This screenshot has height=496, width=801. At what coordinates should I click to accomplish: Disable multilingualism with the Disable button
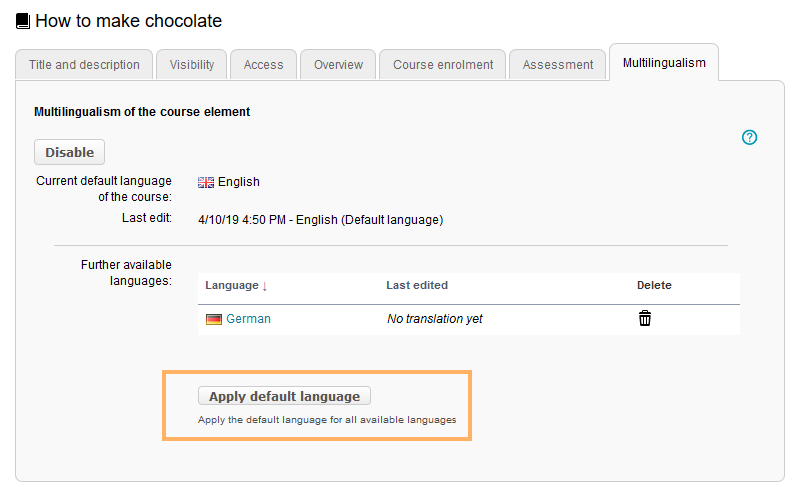click(x=69, y=152)
